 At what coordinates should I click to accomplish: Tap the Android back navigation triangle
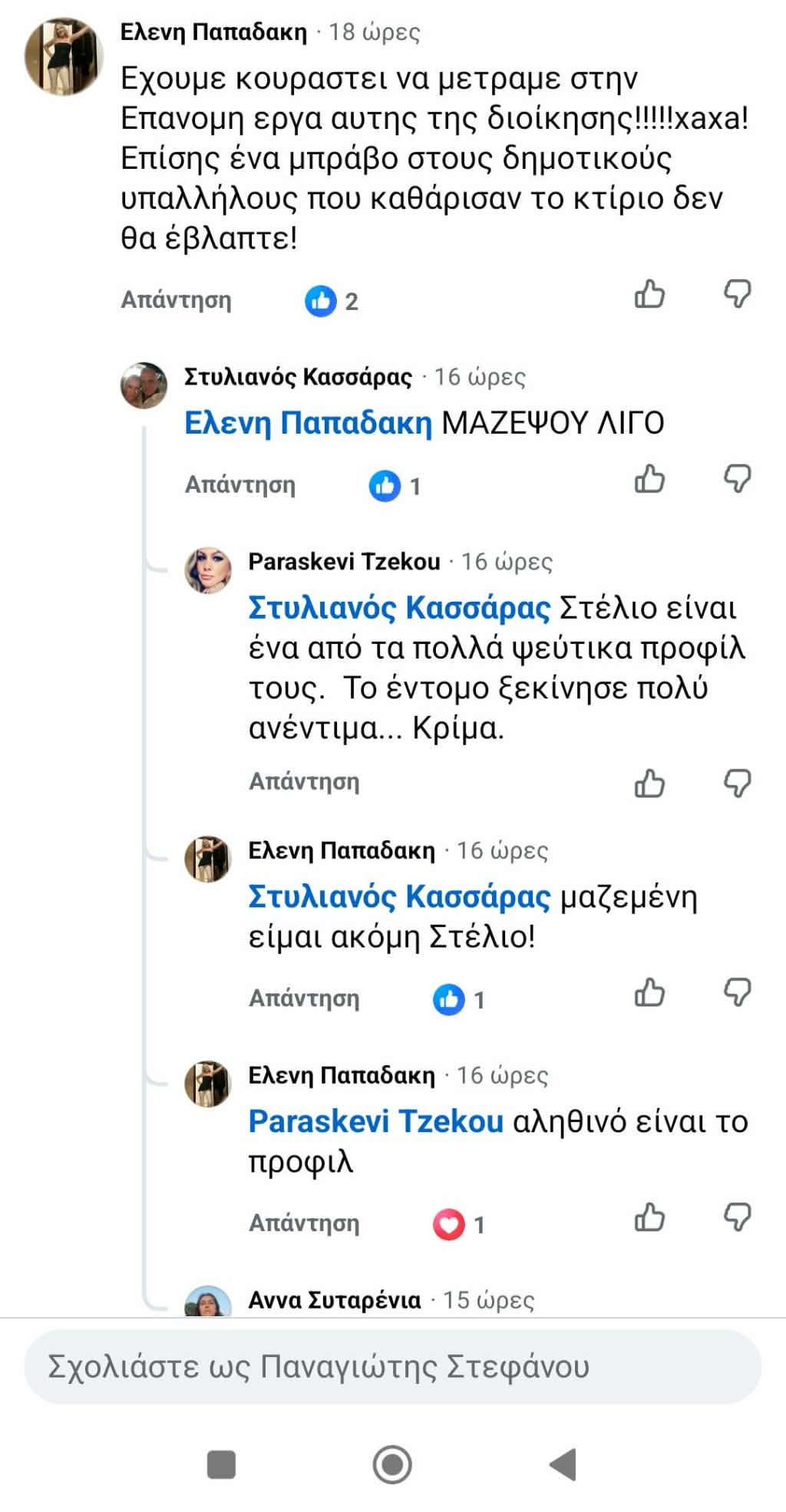[x=563, y=1464]
